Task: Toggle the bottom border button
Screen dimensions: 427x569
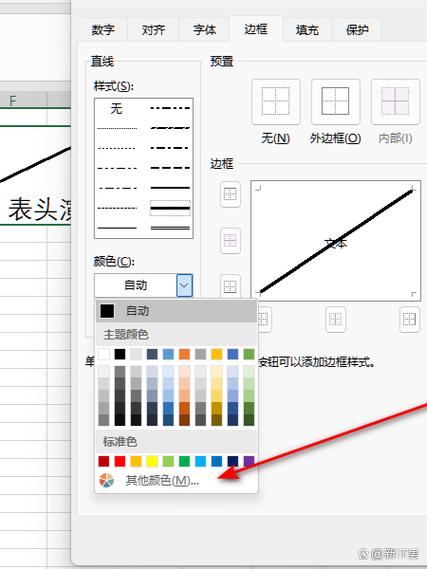Action: 230,286
